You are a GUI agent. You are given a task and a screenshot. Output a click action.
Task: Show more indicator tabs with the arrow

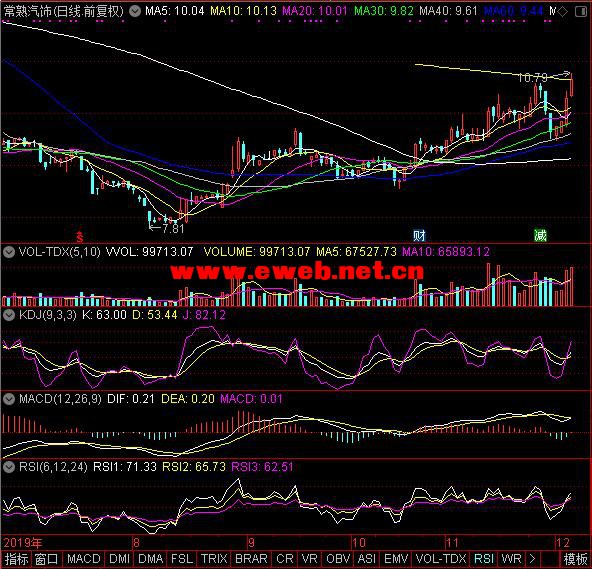[532, 559]
